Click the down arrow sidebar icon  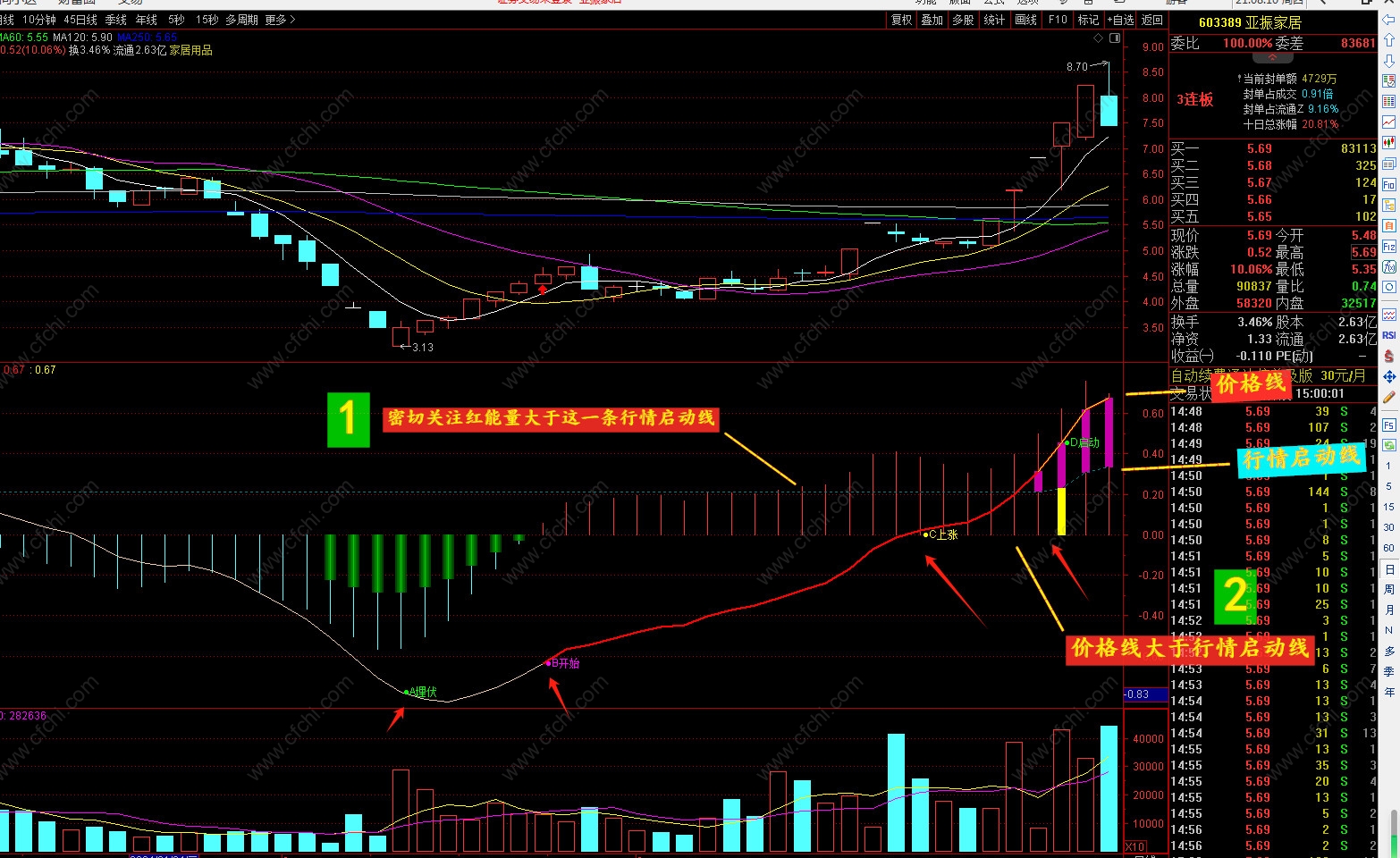[1389, 60]
